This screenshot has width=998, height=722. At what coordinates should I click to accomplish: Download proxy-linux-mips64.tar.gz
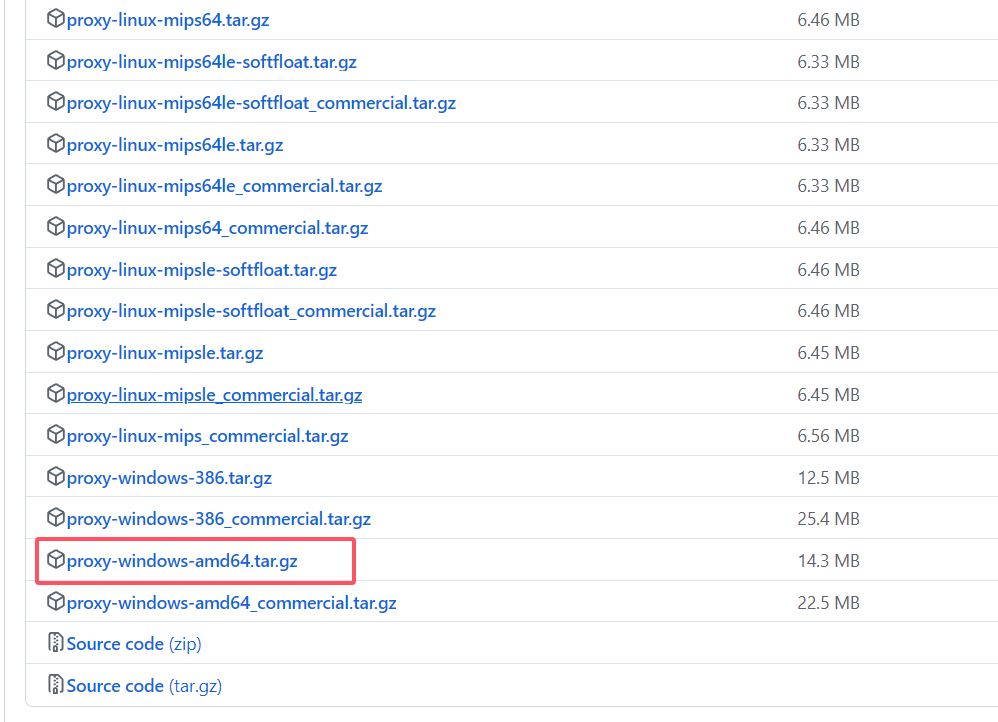(x=168, y=20)
